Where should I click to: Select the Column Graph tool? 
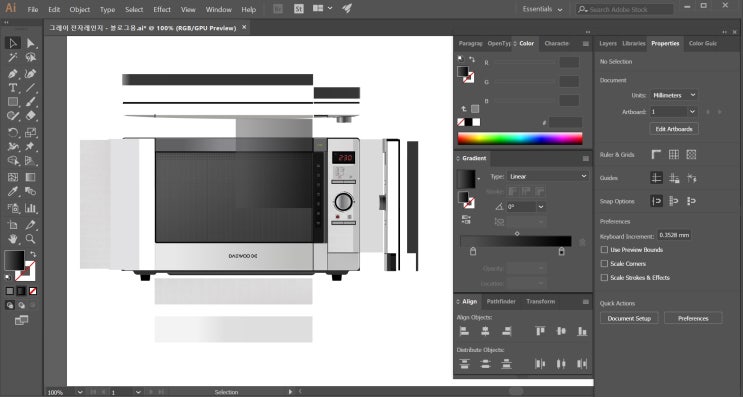(31, 208)
